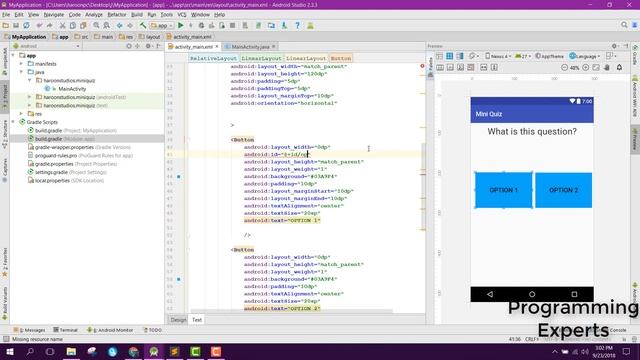Click the #03A9F4 gutter swatch on line 44
Image resolution: width=640 pixels, height=360 pixels.
coord(179,177)
